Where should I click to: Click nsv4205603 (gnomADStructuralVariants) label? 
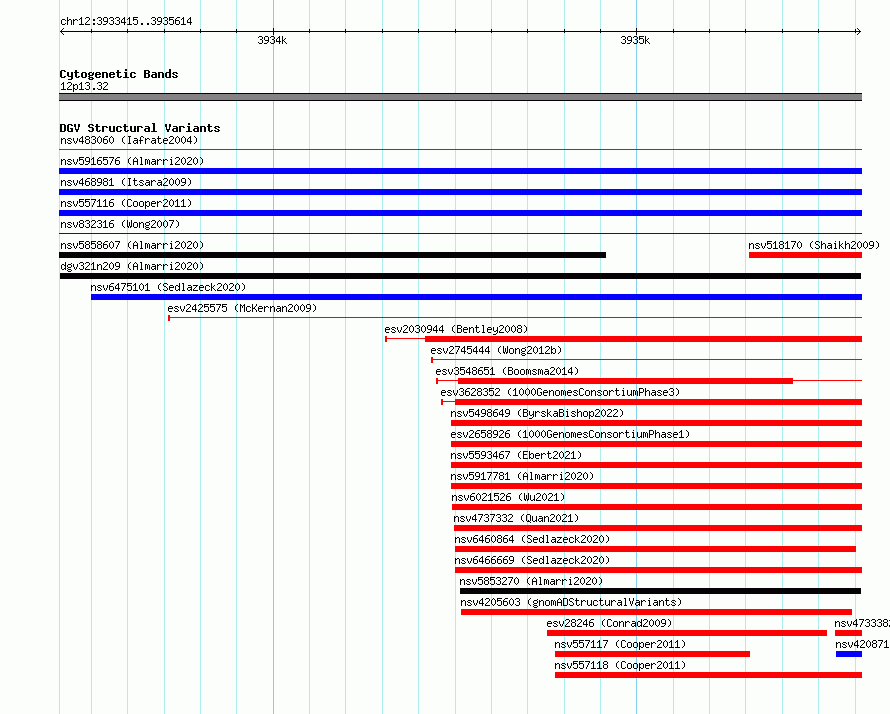point(571,602)
